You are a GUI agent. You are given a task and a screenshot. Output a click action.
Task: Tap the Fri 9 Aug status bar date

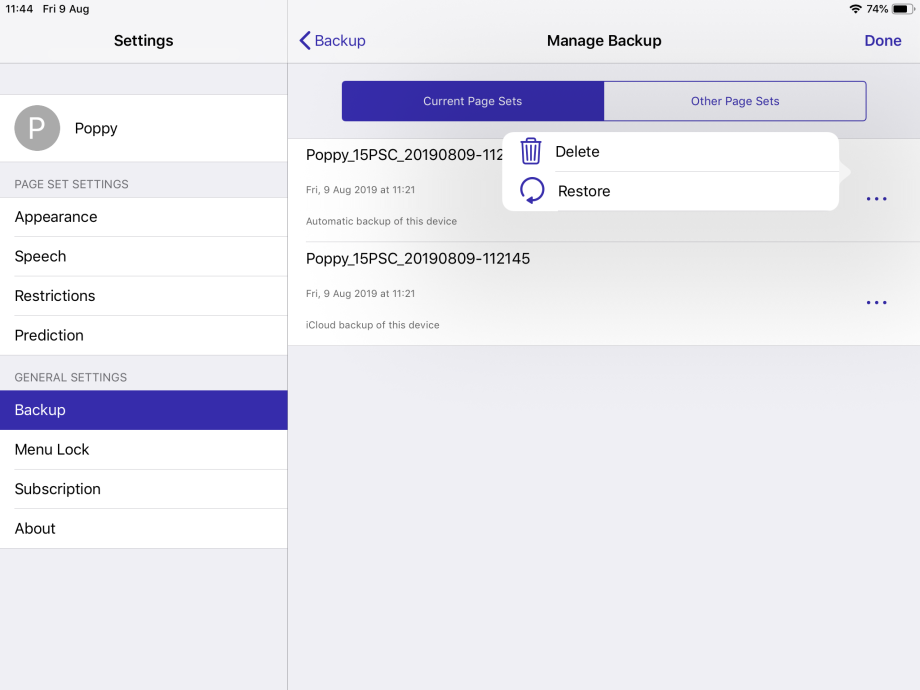click(x=66, y=9)
